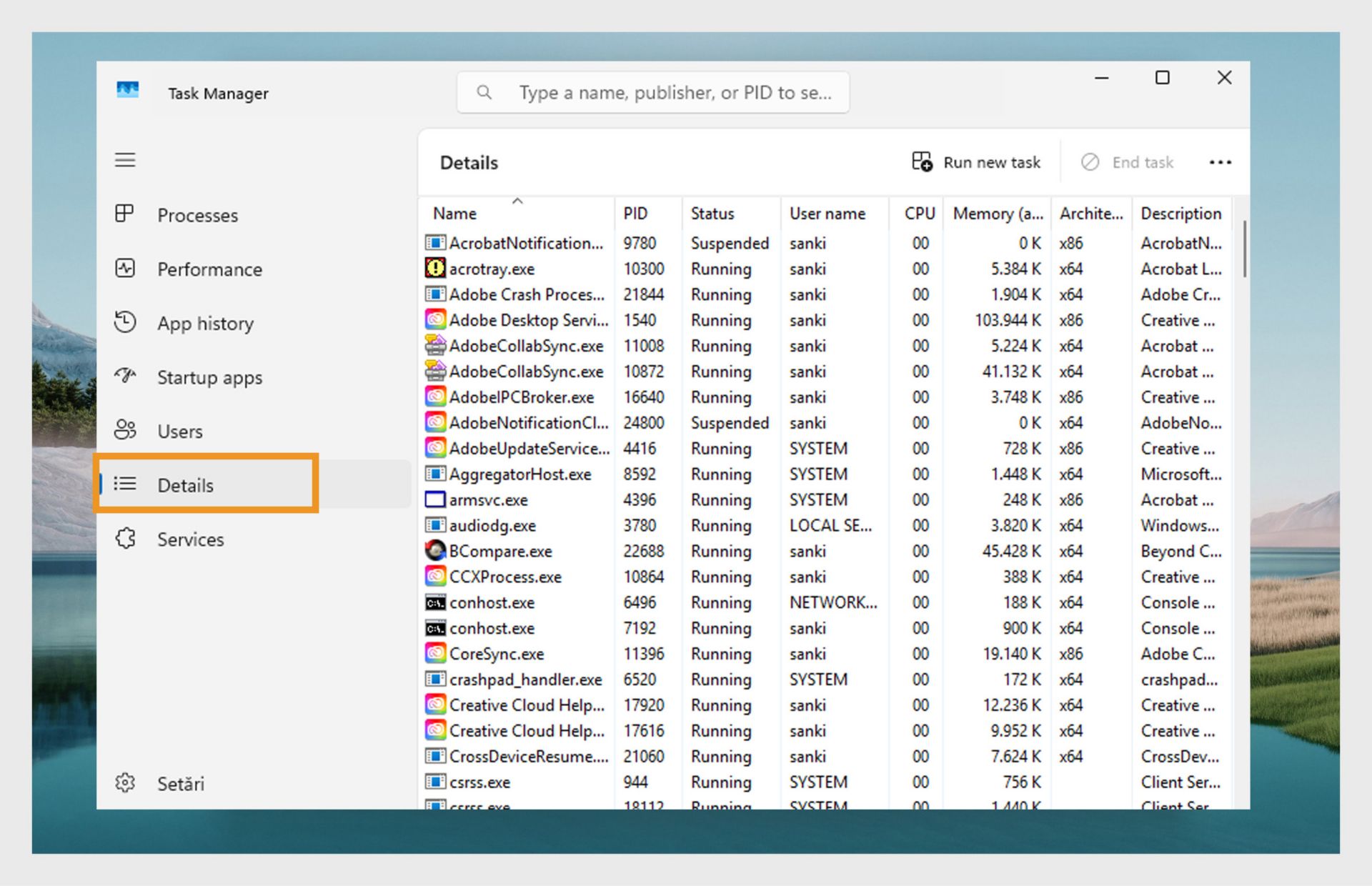Sort by Memory column header

998,214
